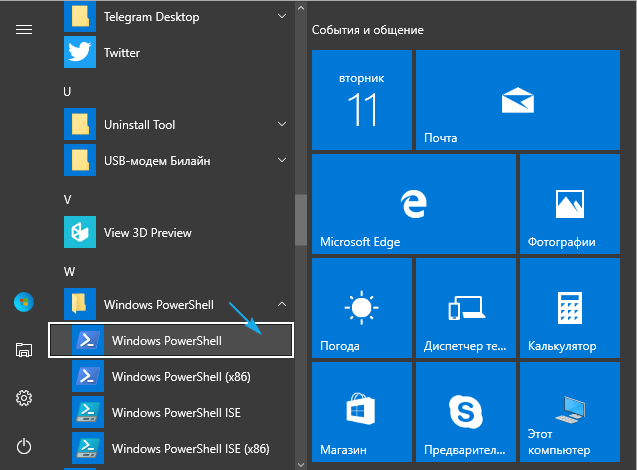Viewport: 637px width, 470px height.
Task: Click the power button icon
Action: 24,446
